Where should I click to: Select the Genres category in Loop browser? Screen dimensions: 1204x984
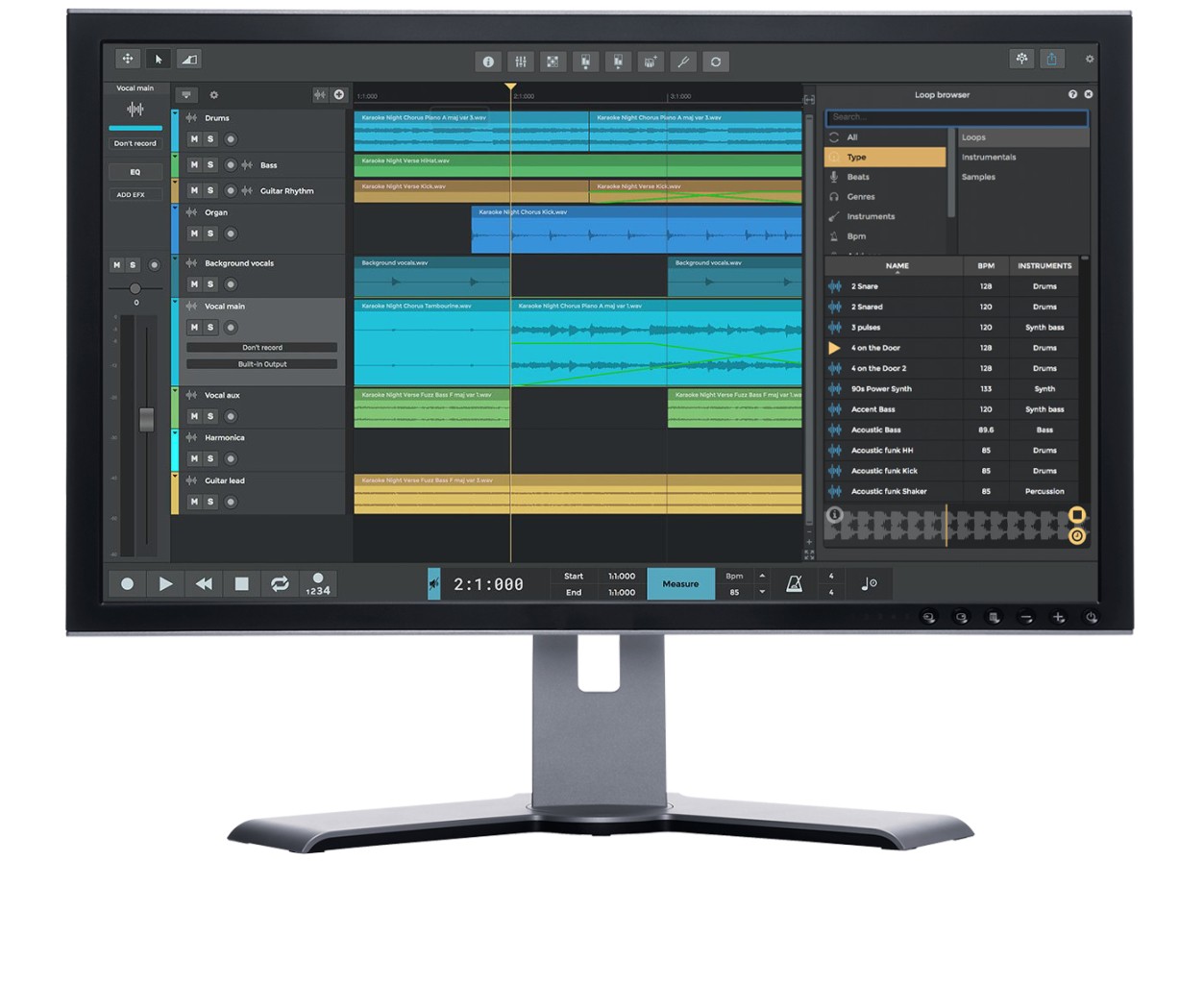[860, 197]
